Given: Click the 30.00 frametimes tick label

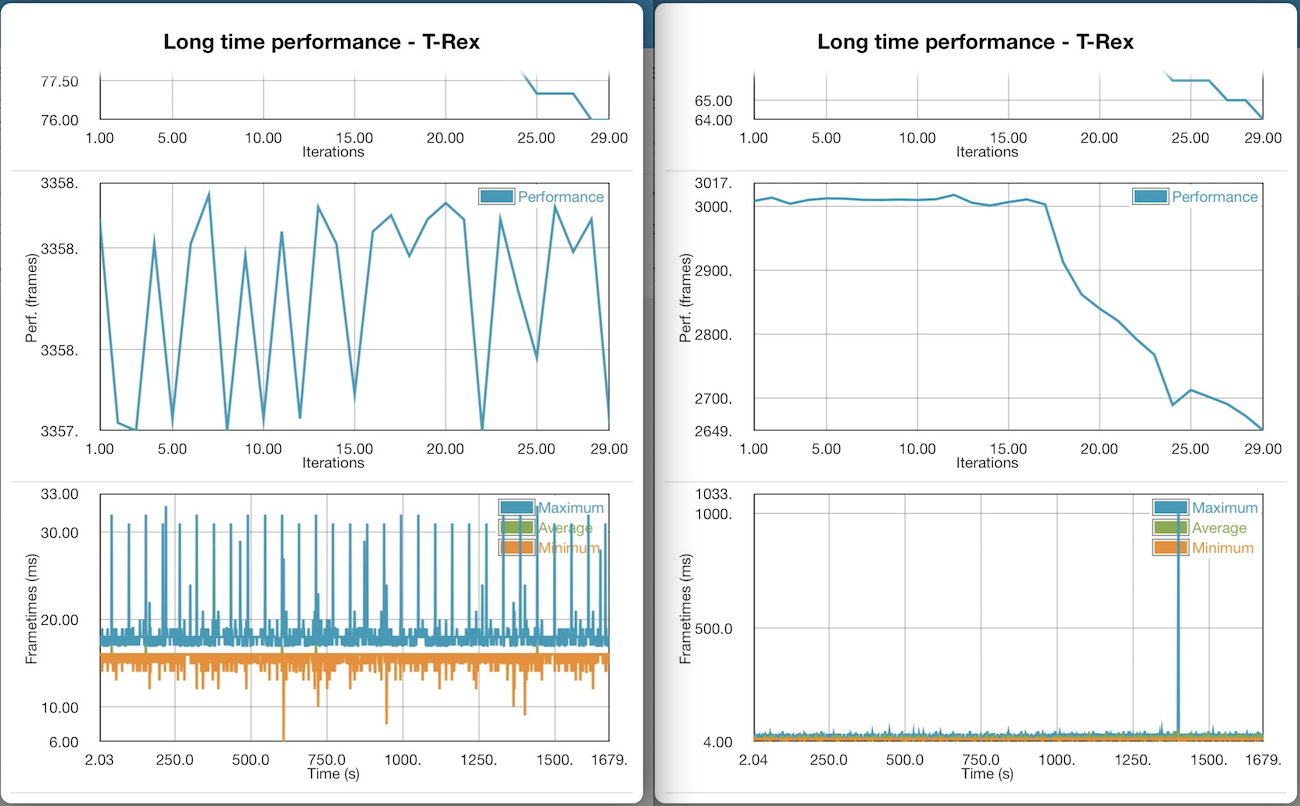Looking at the screenshot, I should tap(60, 533).
